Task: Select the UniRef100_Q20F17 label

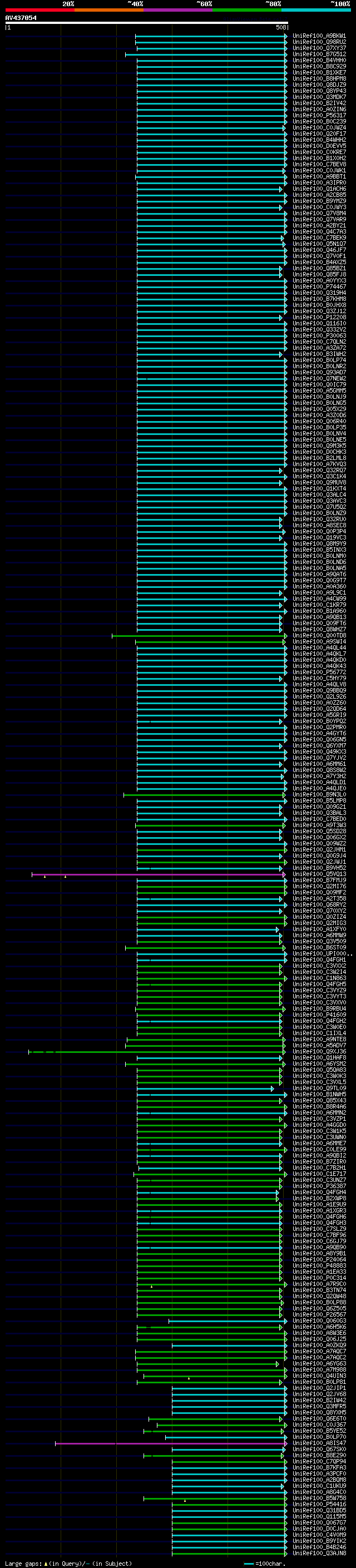Action: 319,134
